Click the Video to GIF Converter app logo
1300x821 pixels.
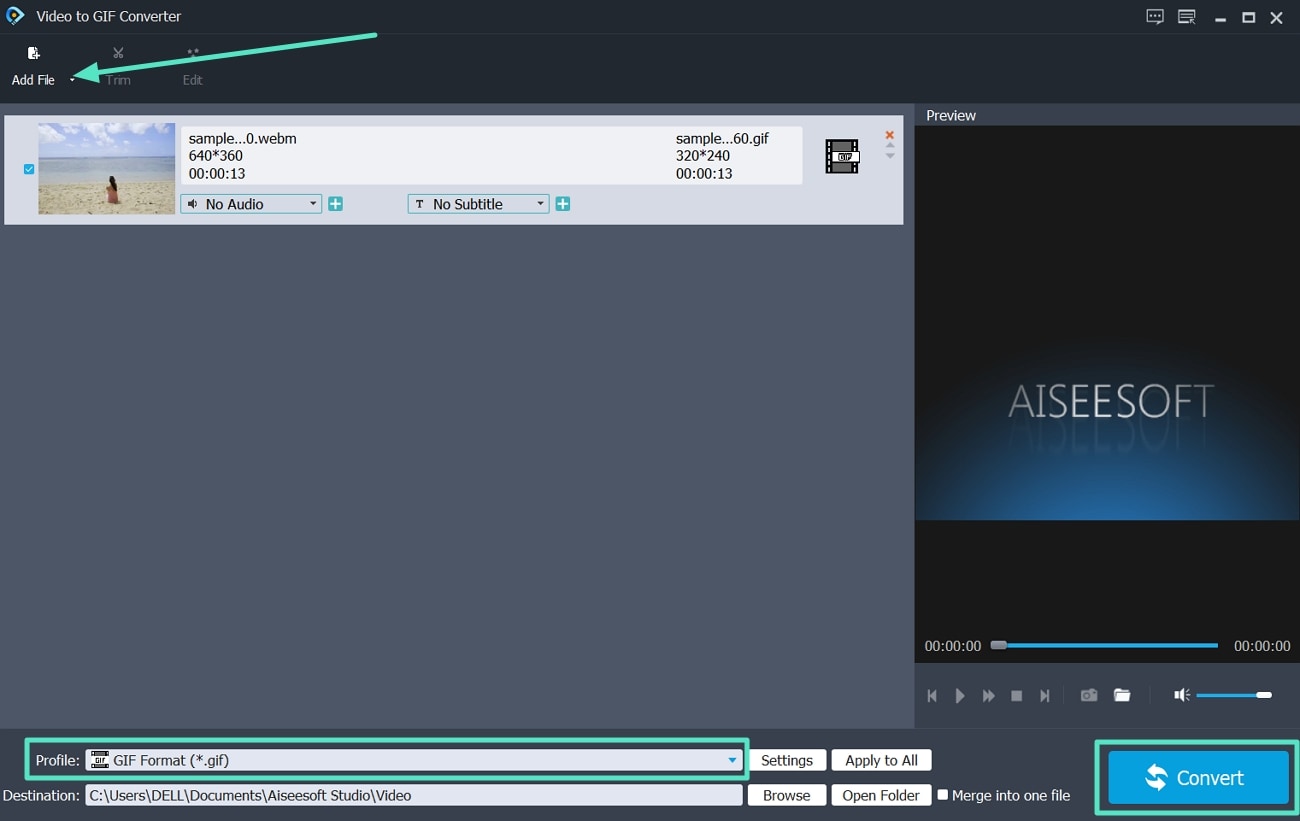[x=15, y=16]
